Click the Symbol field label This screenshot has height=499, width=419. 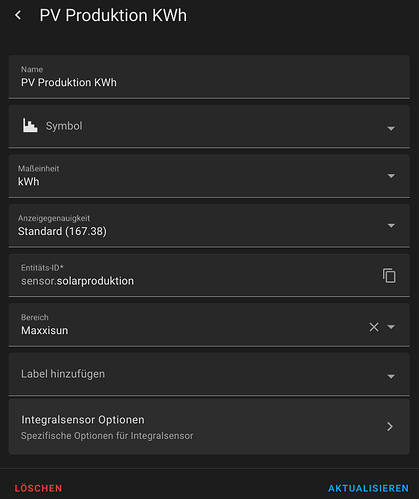[x=64, y=126]
